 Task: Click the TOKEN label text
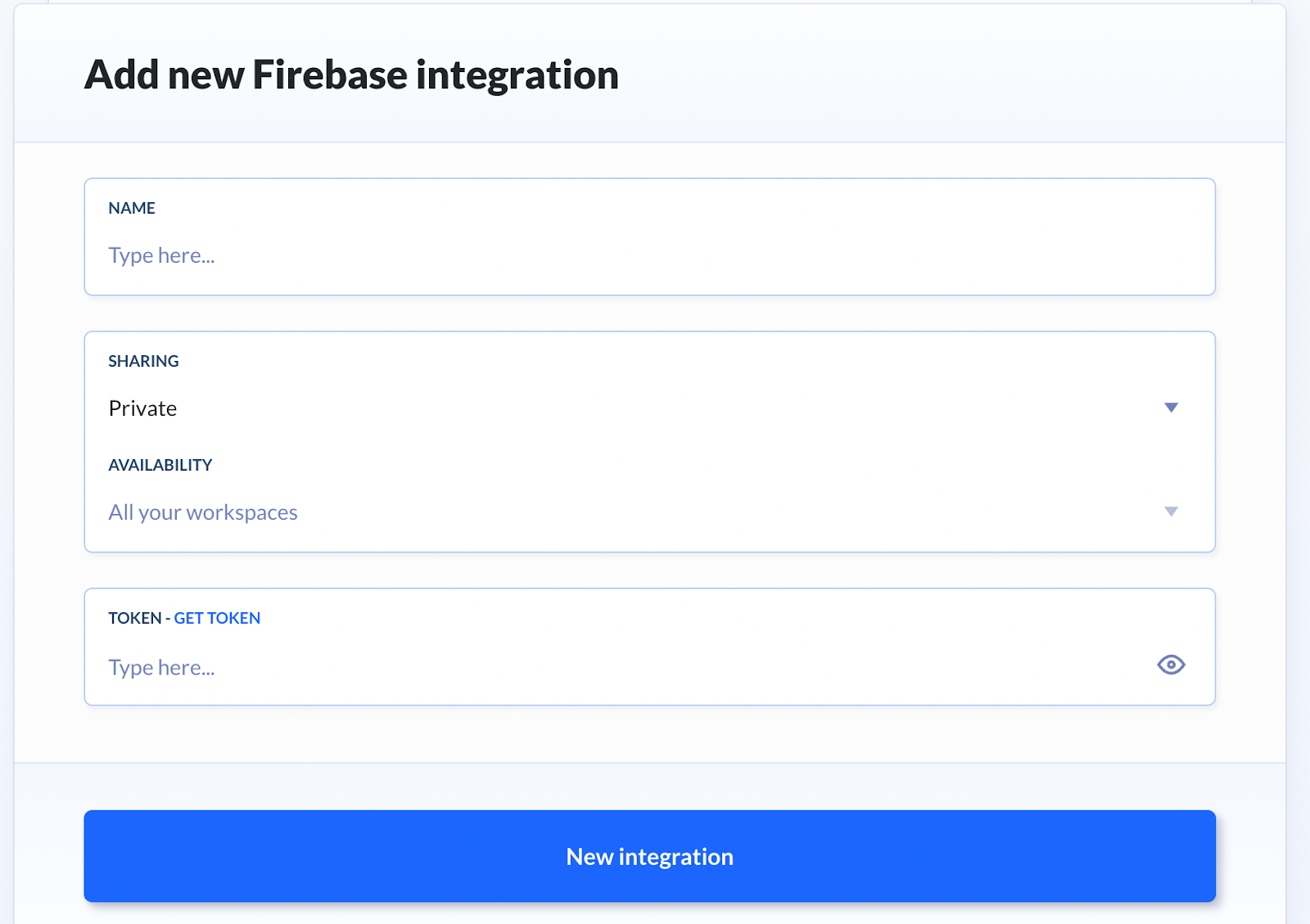coord(134,618)
